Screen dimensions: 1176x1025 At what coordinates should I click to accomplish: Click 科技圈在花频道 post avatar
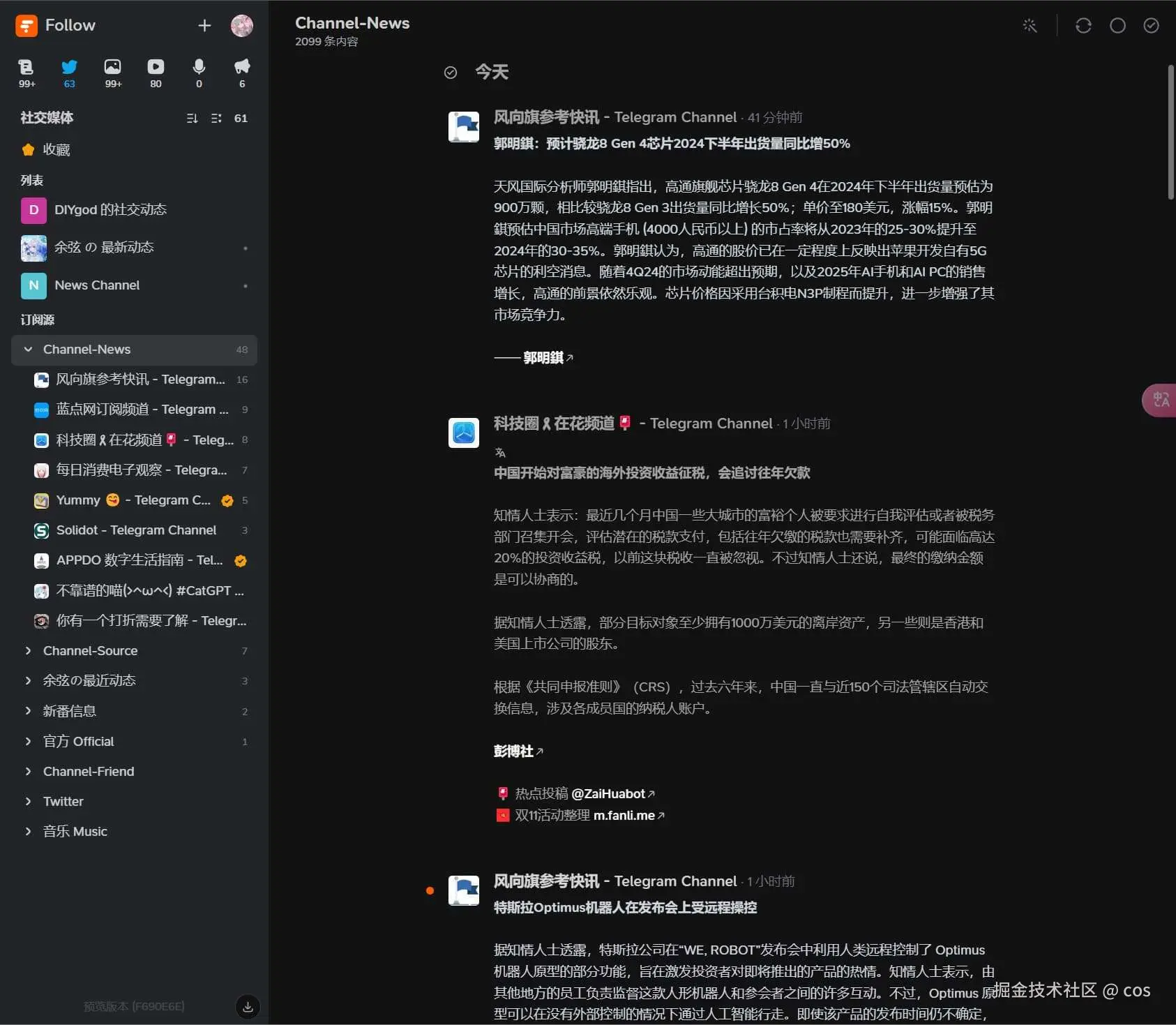[464, 433]
